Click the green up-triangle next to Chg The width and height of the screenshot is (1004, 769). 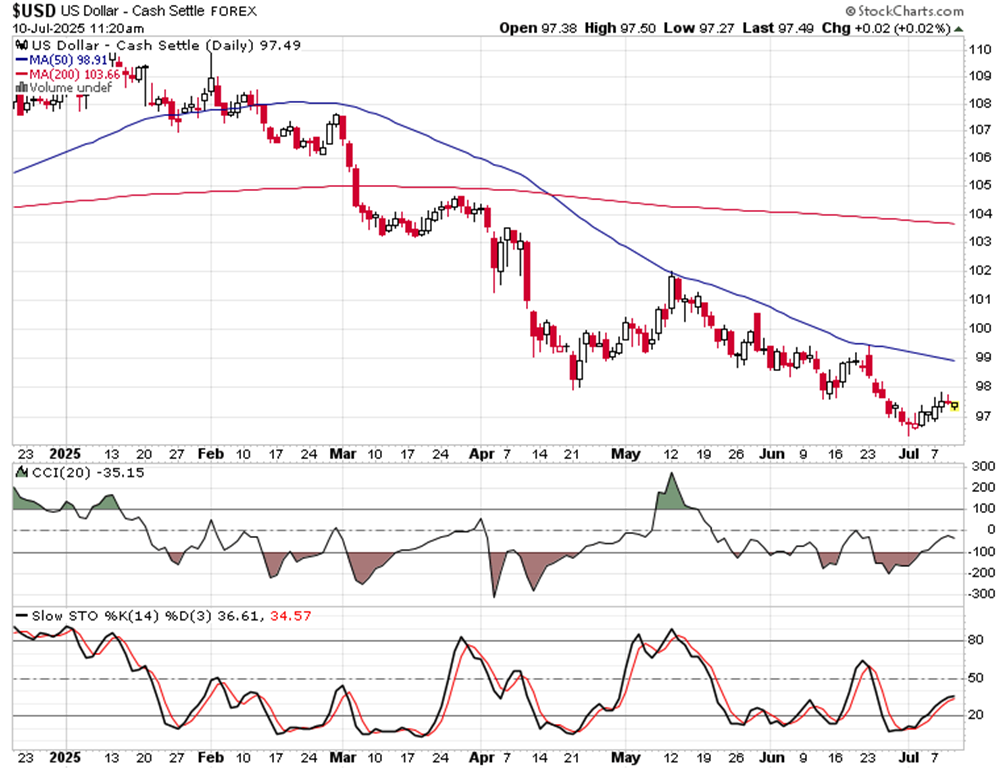958,29
